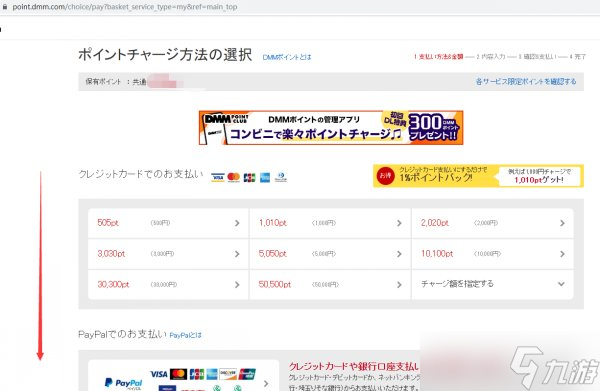The image size is (600, 391).
Task: Click the Mastercard logo in PayPal box
Action: coord(178,374)
